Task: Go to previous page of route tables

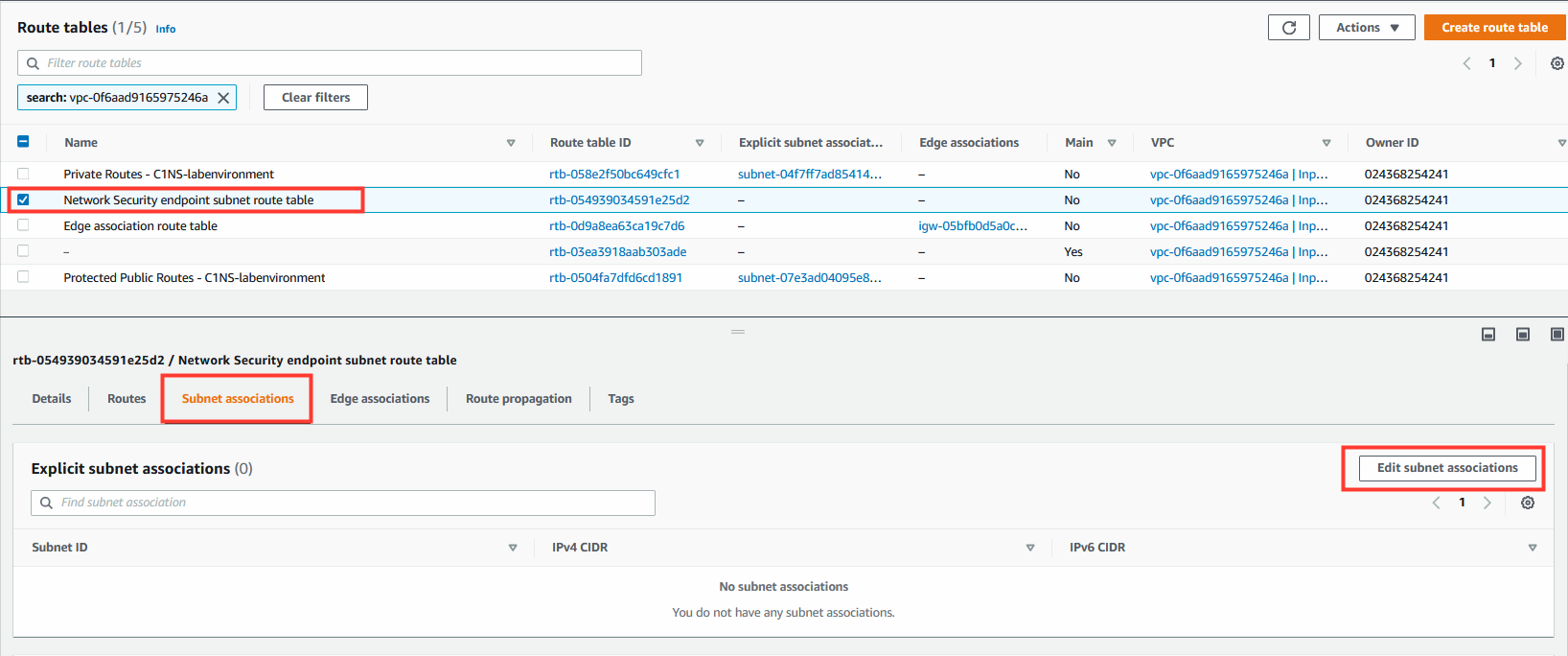Action: (x=1466, y=63)
